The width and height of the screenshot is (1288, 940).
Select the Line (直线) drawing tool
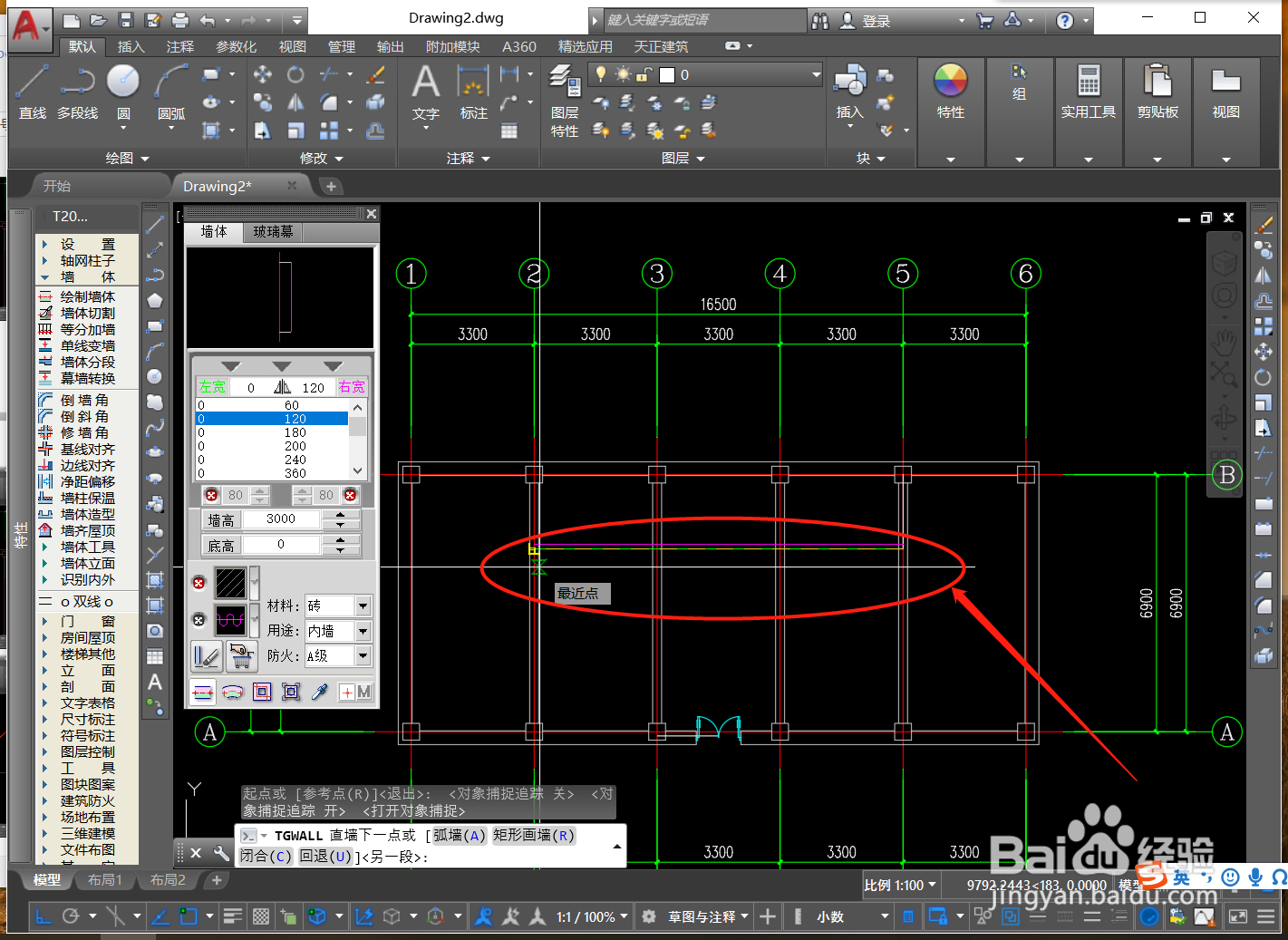pyautogui.click(x=32, y=92)
